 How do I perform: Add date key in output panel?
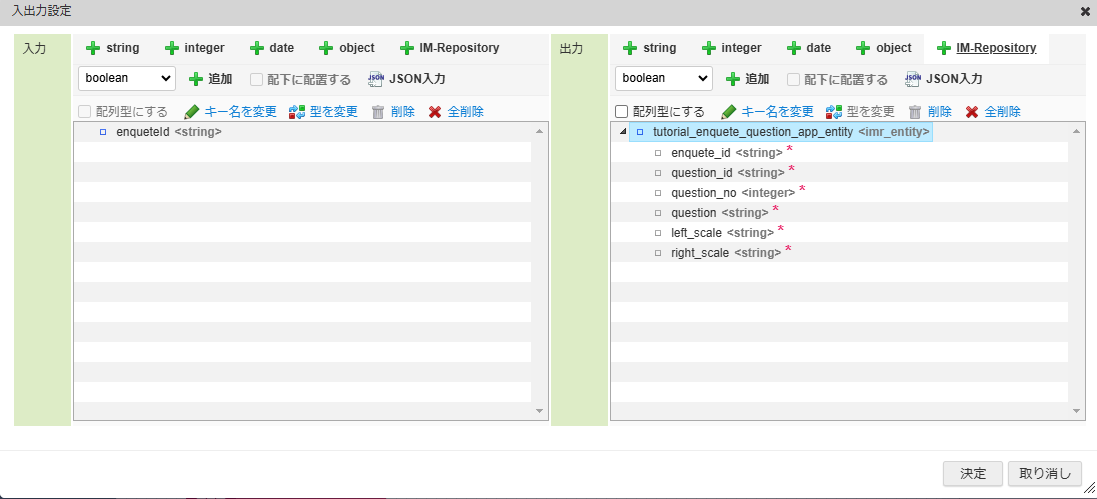coord(809,48)
